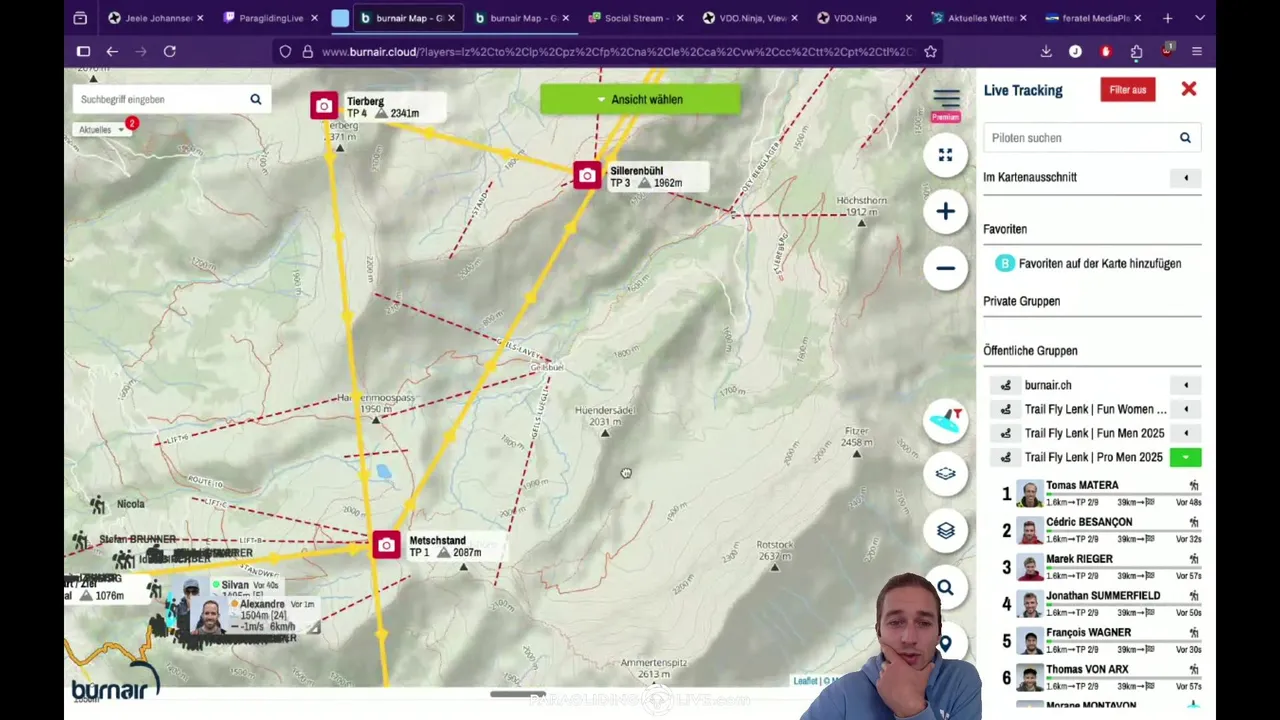1280x720 pixels.
Task: Click hiker icon on Thomas VON ARX row
Action: pos(1194,670)
